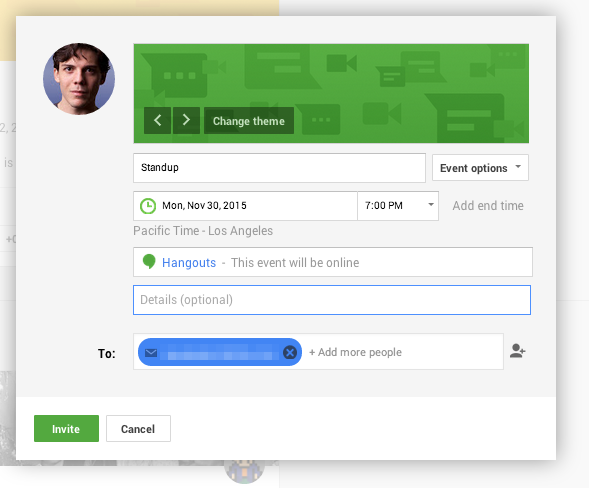Click Add end time link
The image size is (589, 488).
pos(488,206)
